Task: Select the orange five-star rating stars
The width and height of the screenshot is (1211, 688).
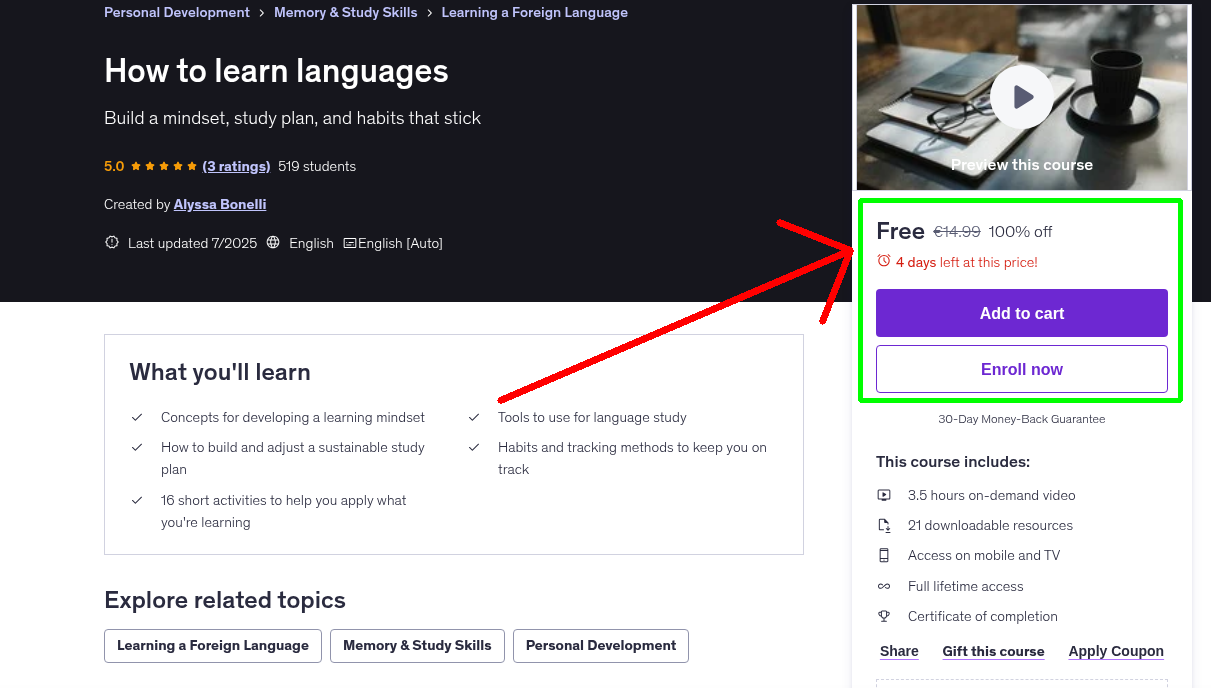Action: (x=156, y=166)
